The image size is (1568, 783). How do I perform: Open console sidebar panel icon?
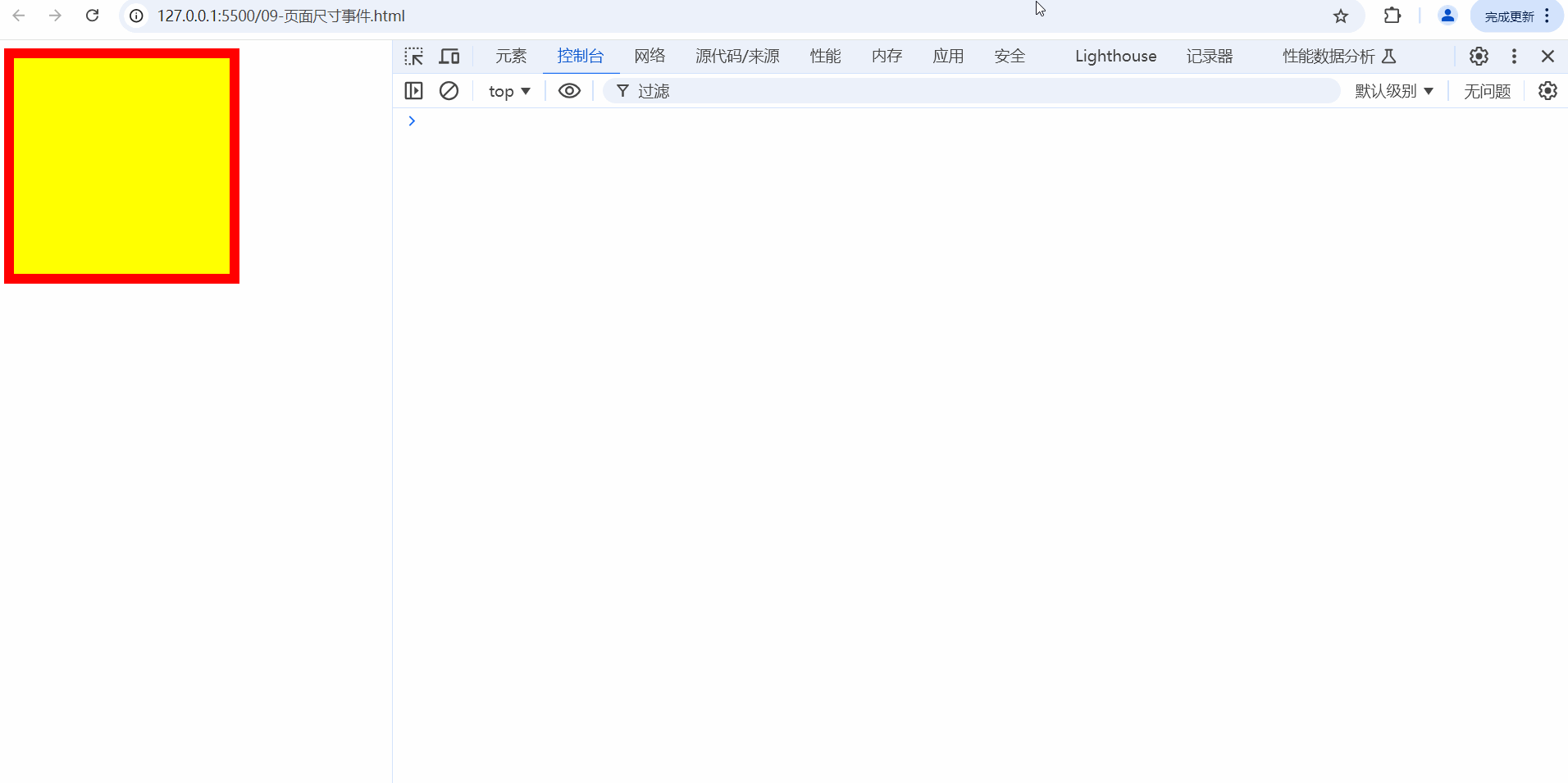[414, 90]
